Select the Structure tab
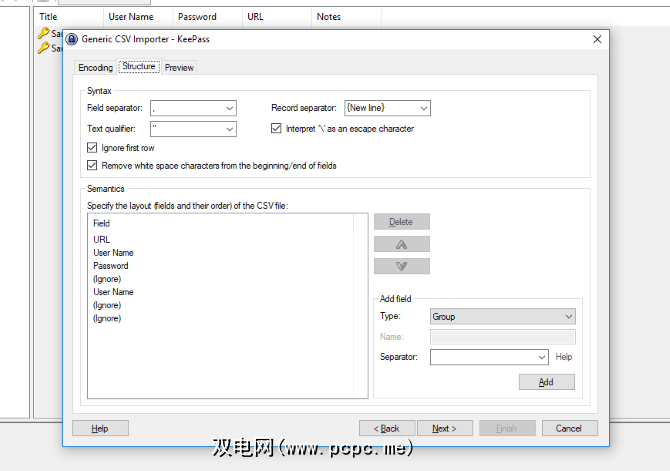 [x=139, y=66]
